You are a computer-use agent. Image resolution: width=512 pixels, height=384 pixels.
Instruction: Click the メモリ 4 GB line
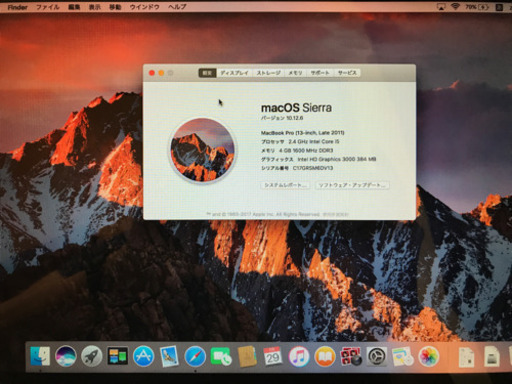pyautogui.click(x=297, y=150)
